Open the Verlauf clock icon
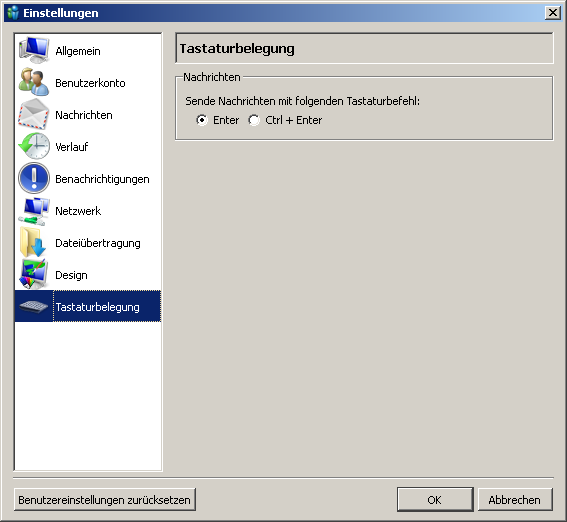 34,146
